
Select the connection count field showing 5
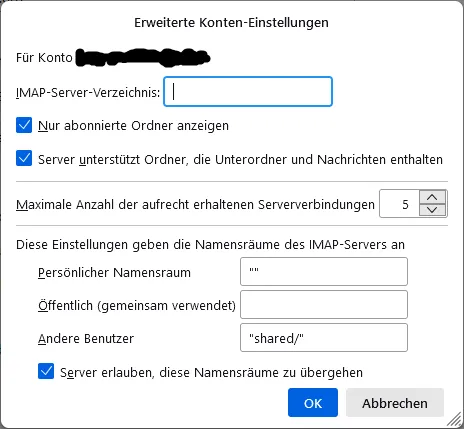[399, 204]
